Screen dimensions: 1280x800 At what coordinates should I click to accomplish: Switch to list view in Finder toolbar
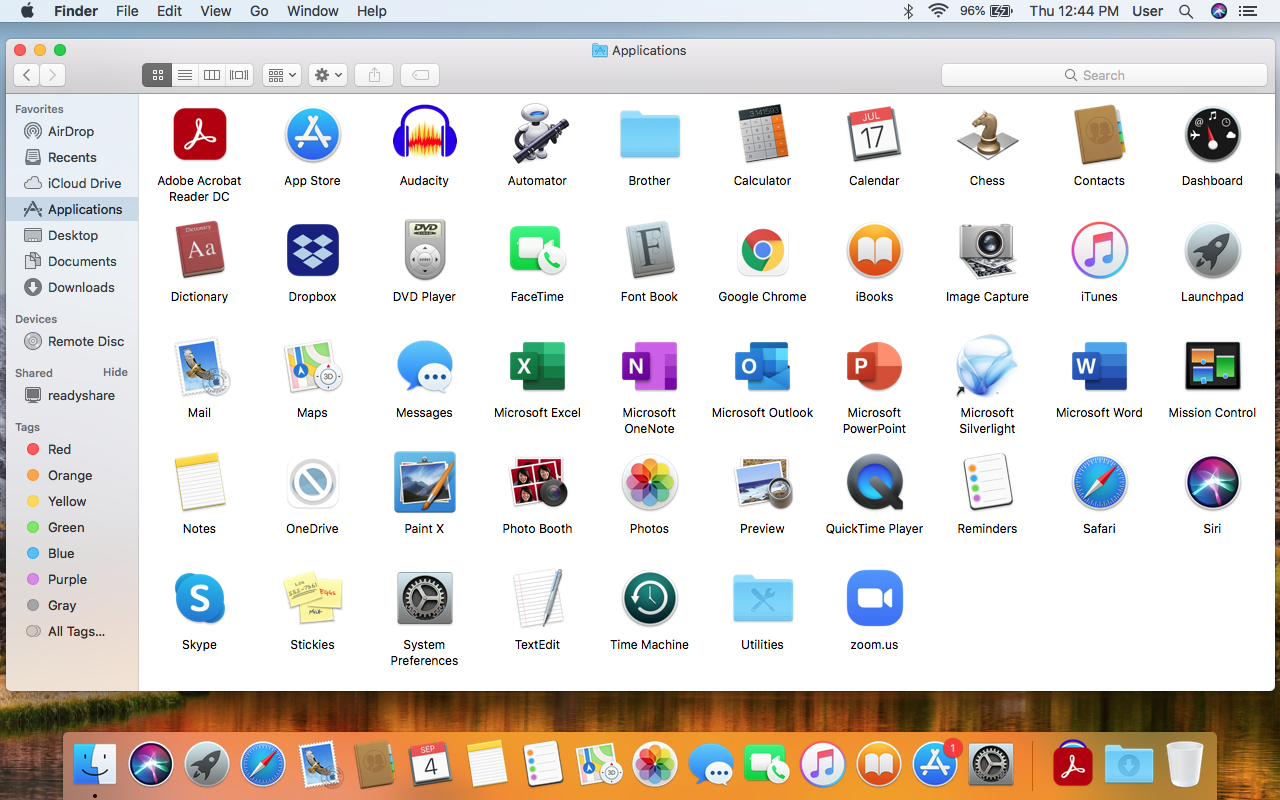click(184, 75)
